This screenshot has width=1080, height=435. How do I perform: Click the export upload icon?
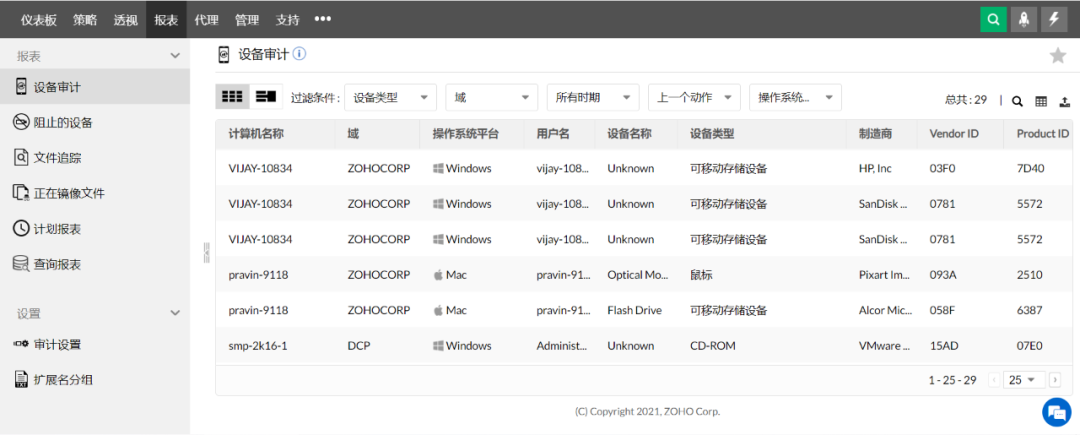tap(1064, 101)
